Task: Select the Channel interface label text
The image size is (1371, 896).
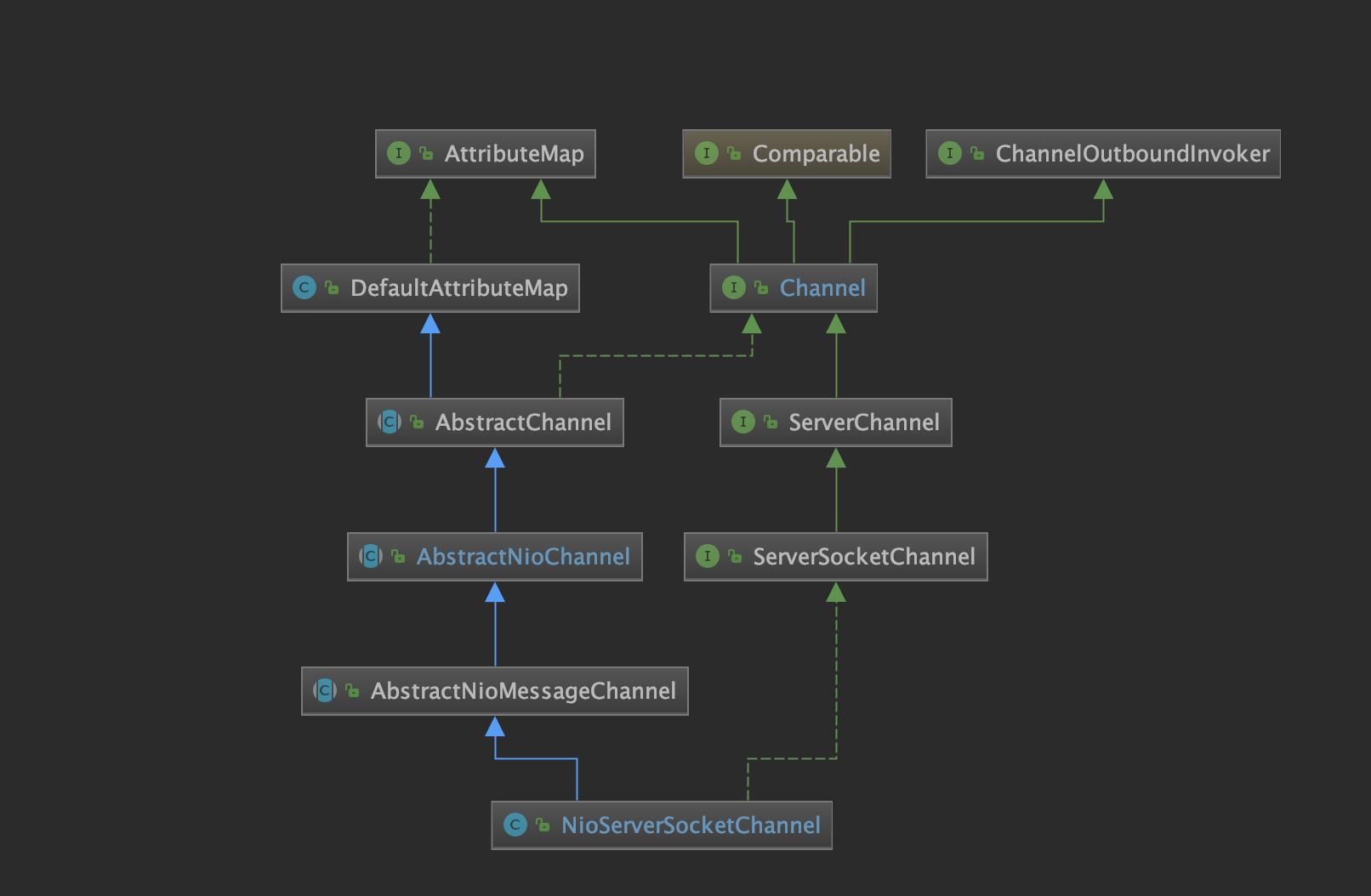Action: click(822, 288)
